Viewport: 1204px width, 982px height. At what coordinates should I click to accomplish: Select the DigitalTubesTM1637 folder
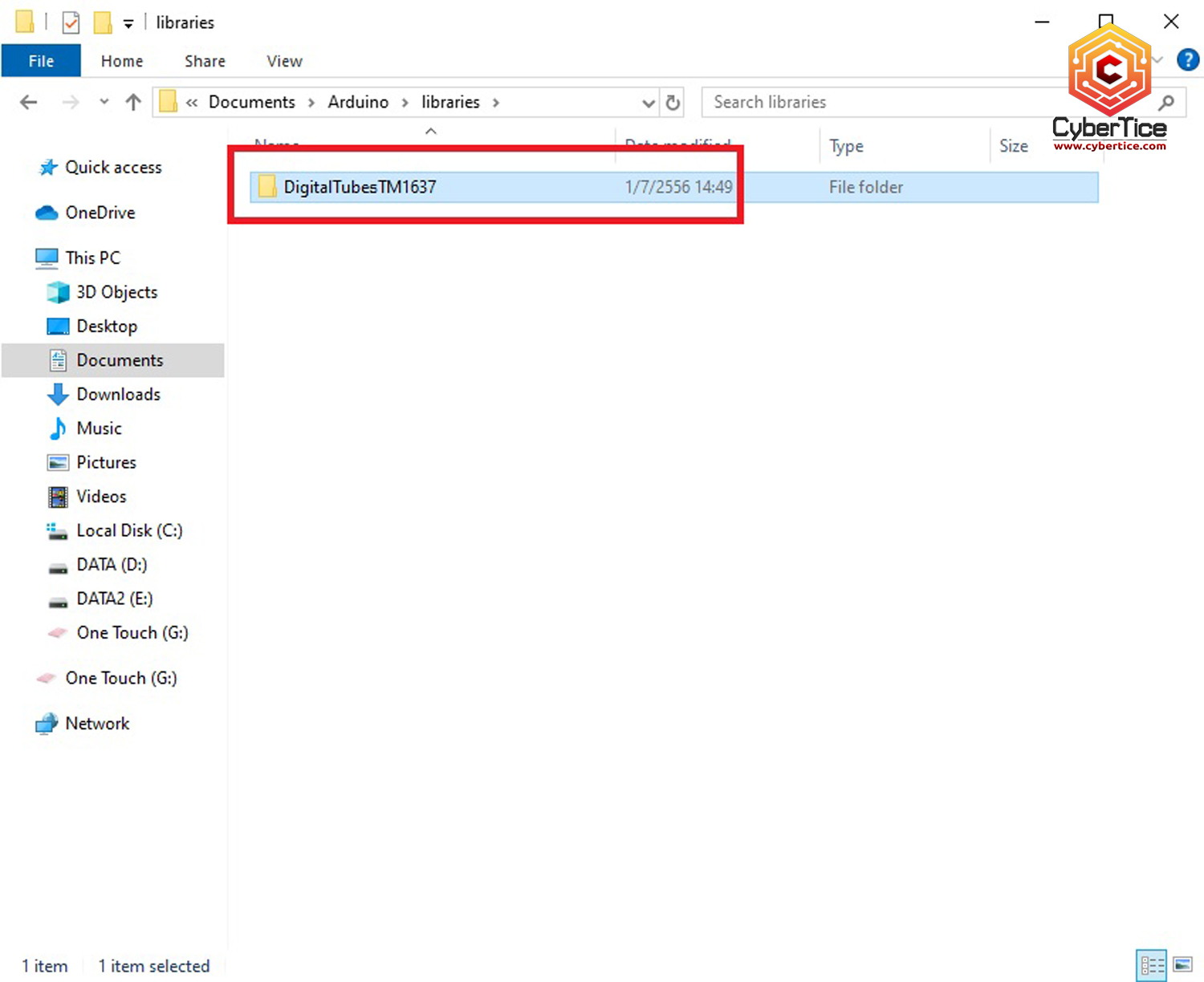(360, 187)
